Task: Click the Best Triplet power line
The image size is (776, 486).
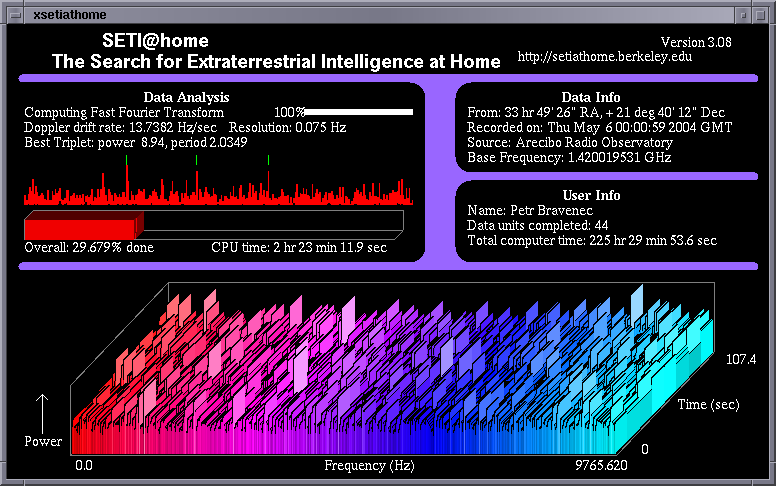Action: point(136,143)
